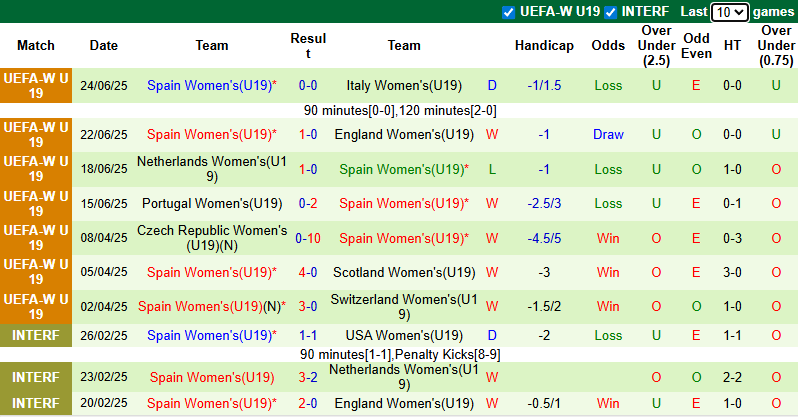Open the 0-0 result of Spain vs Italy
The width and height of the screenshot is (798, 417).
308,86
